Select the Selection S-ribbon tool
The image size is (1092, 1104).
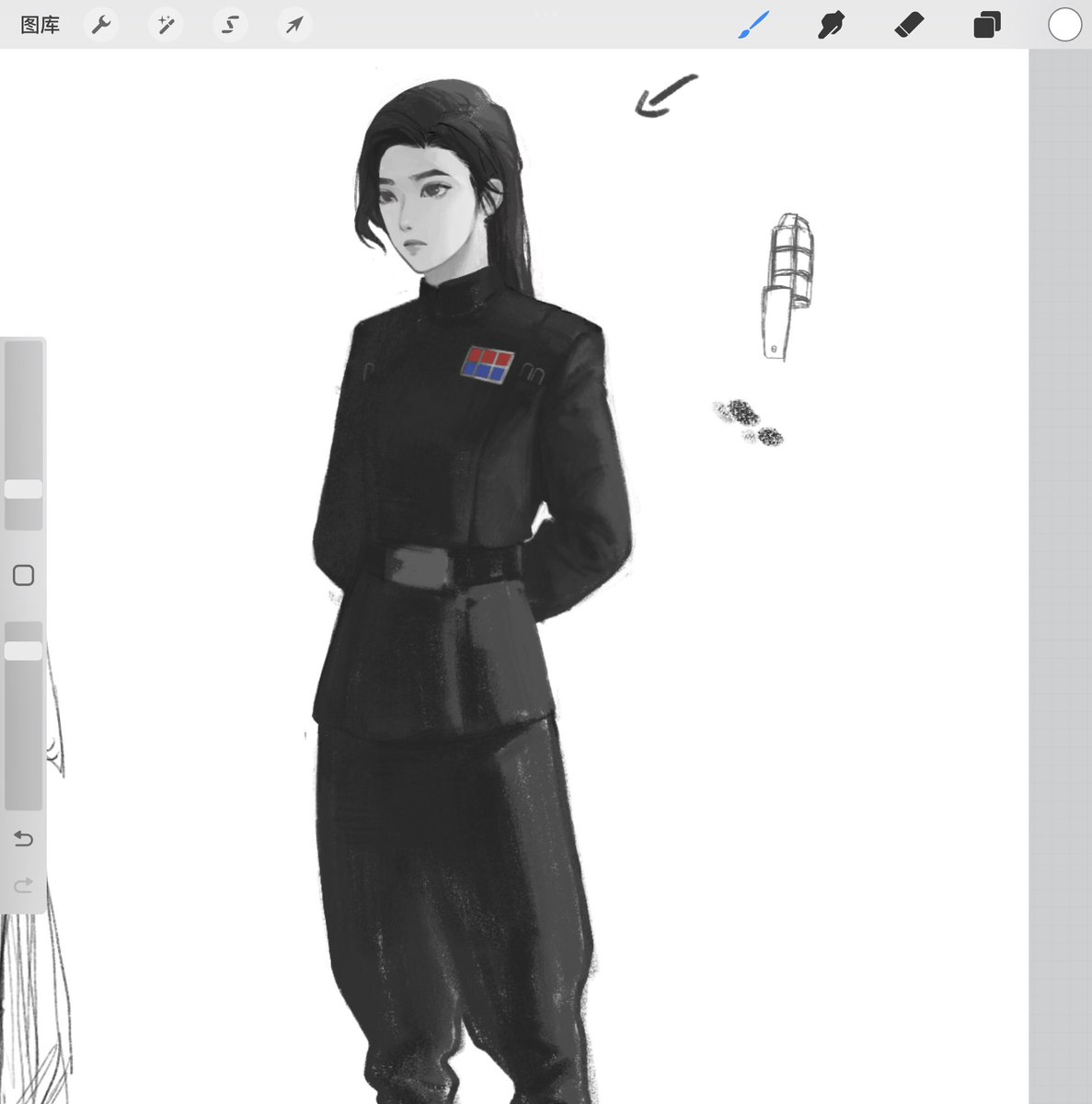point(230,25)
